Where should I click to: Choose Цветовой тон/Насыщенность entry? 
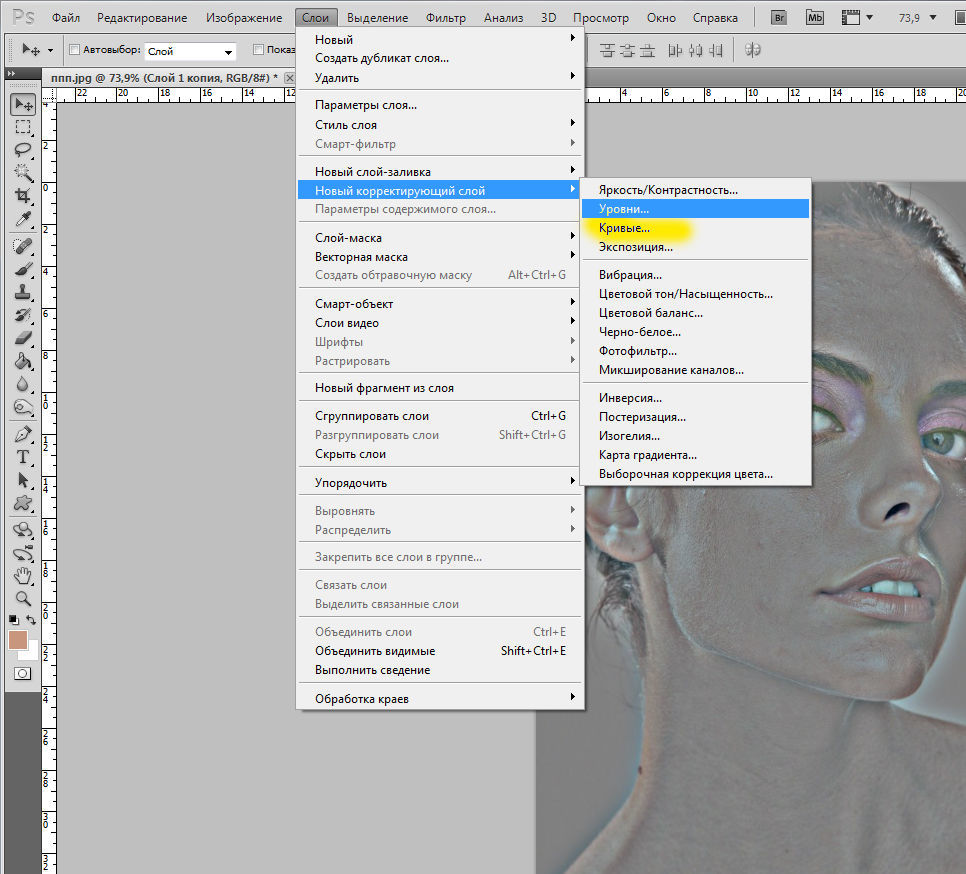[696, 294]
